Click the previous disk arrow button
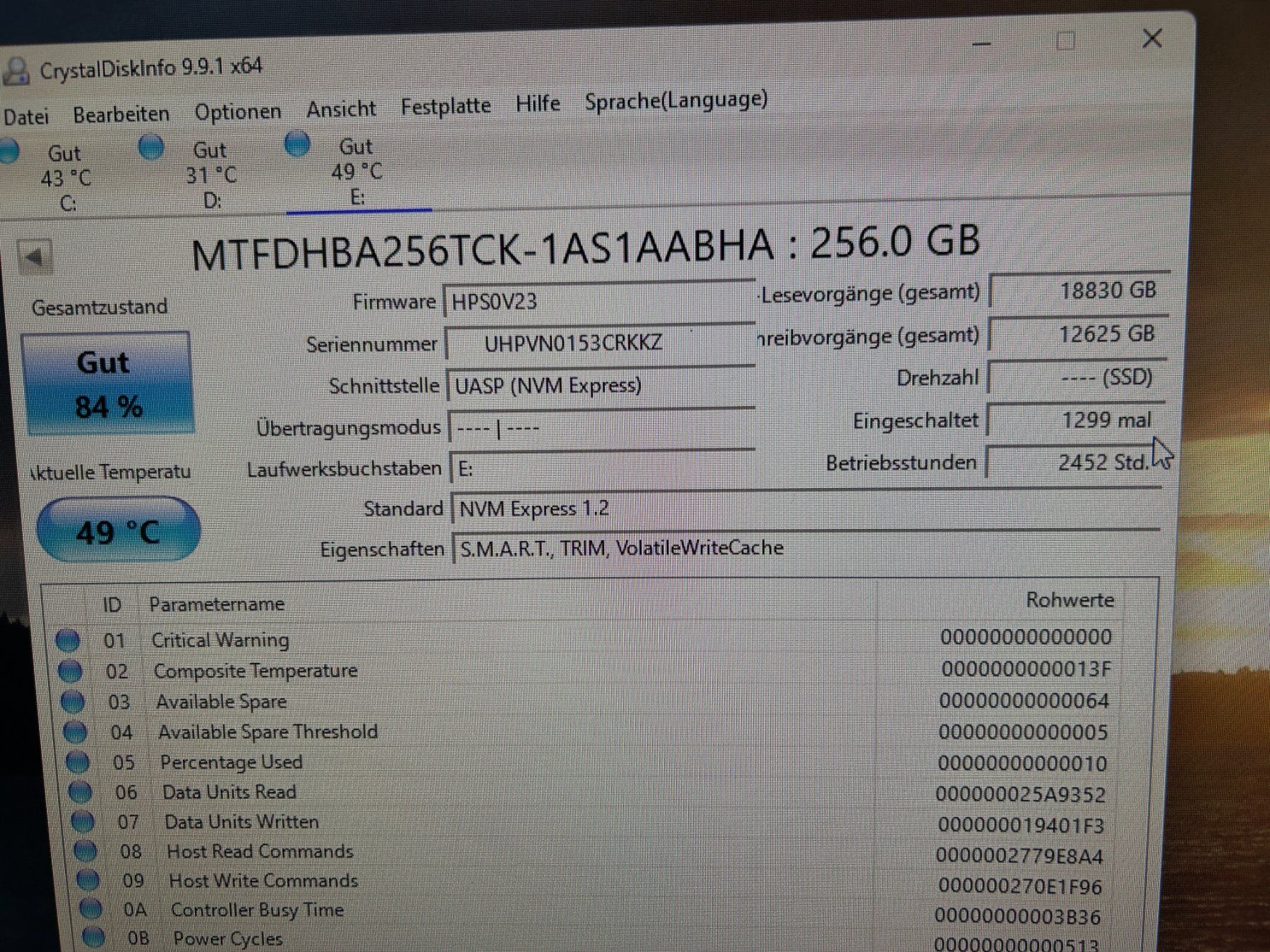 tap(35, 257)
